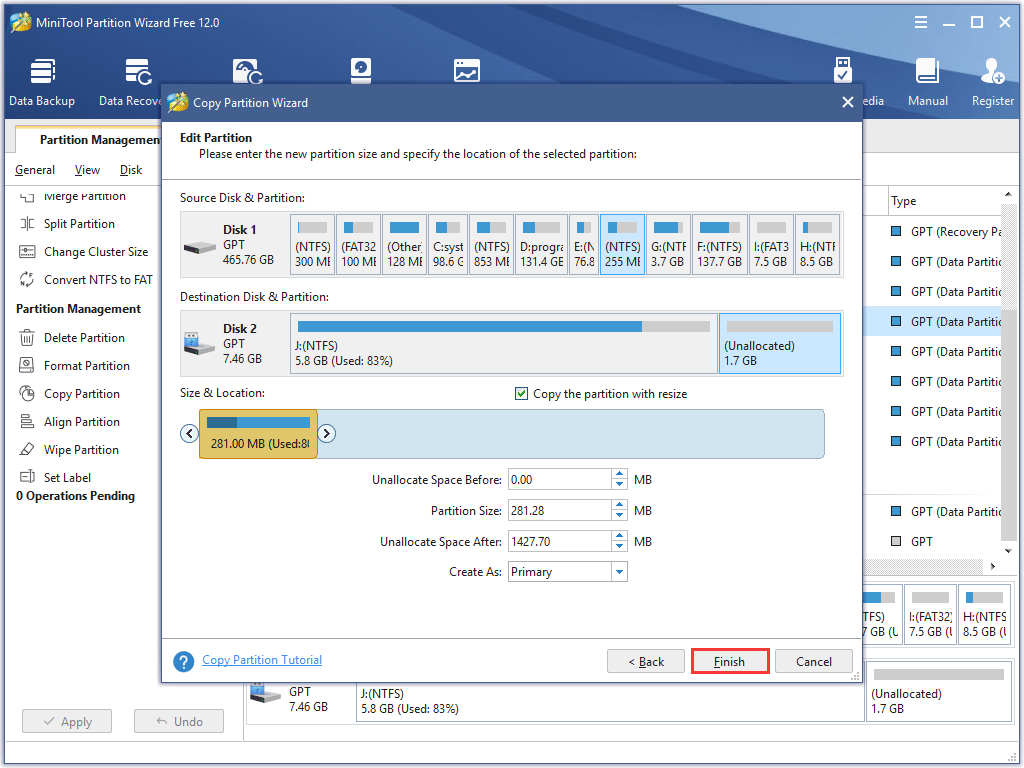Screen dimensions: 1024x768
Task: Enable Copy the partition with resize
Action: tap(521, 393)
